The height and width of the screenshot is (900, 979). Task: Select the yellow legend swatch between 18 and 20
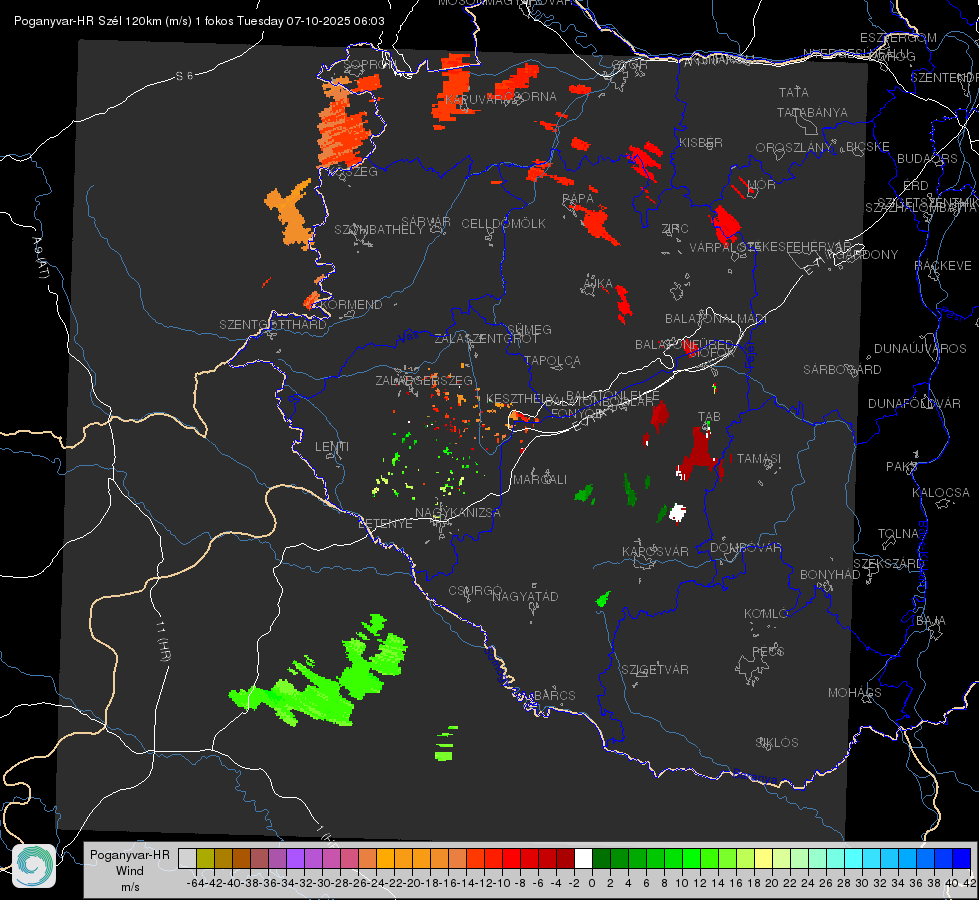click(763, 859)
